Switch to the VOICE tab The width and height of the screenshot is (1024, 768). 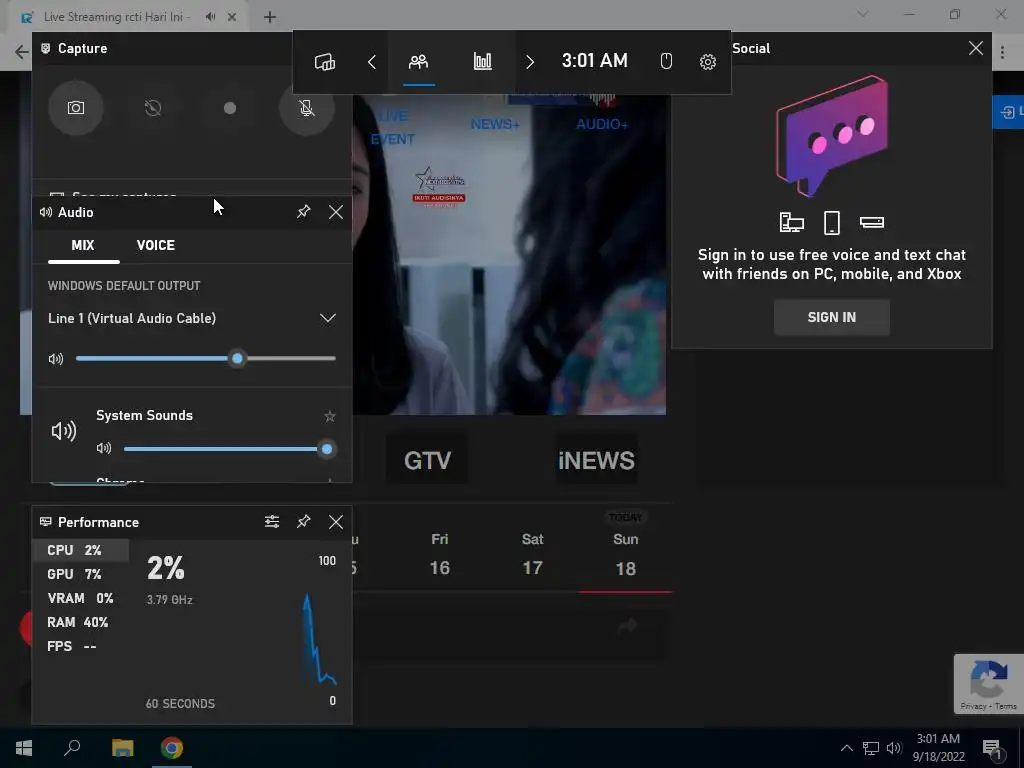155,246
